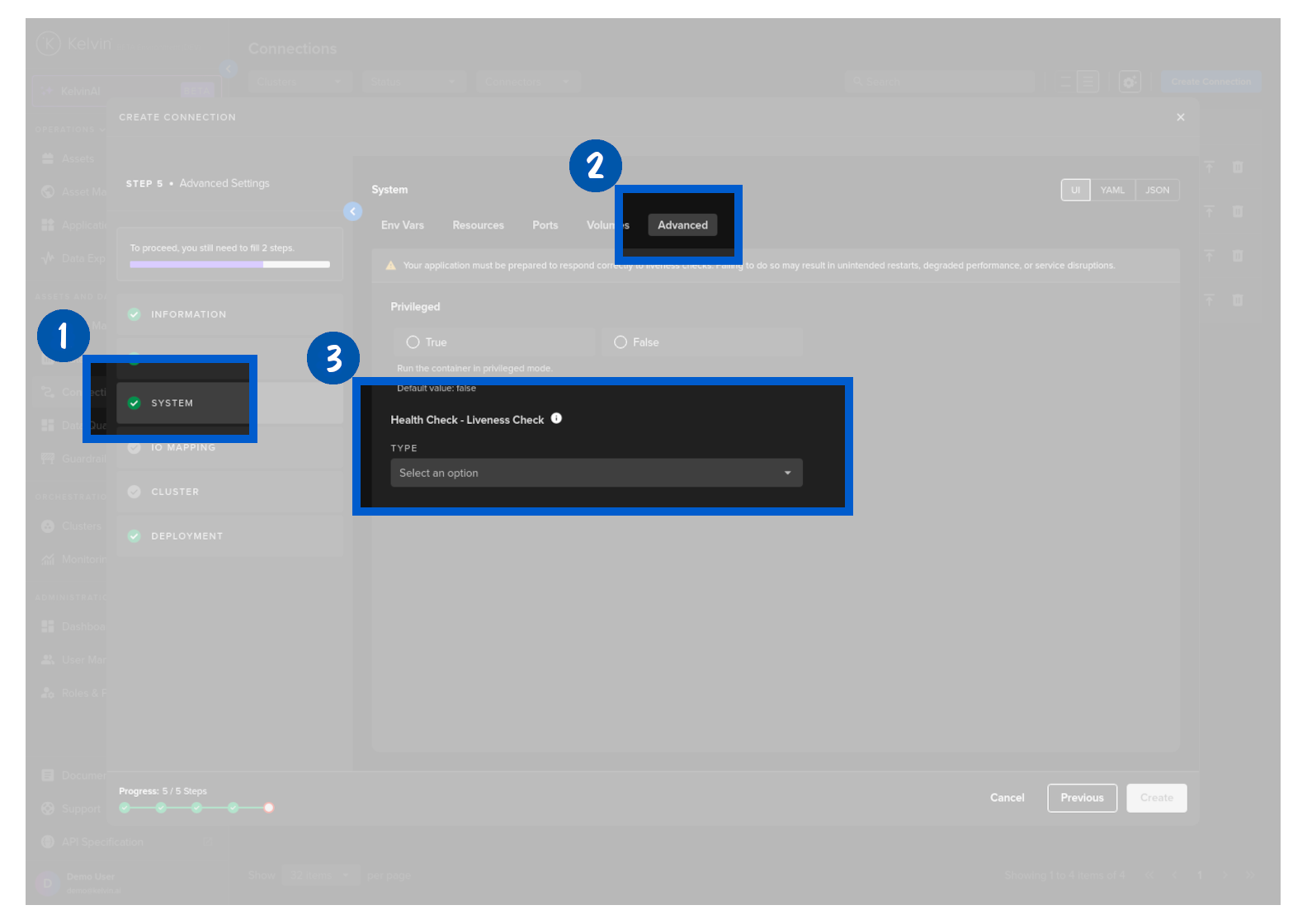This screenshot has height=924, width=1307.
Task: Click the Cancel button
Action: [1007, 798]
